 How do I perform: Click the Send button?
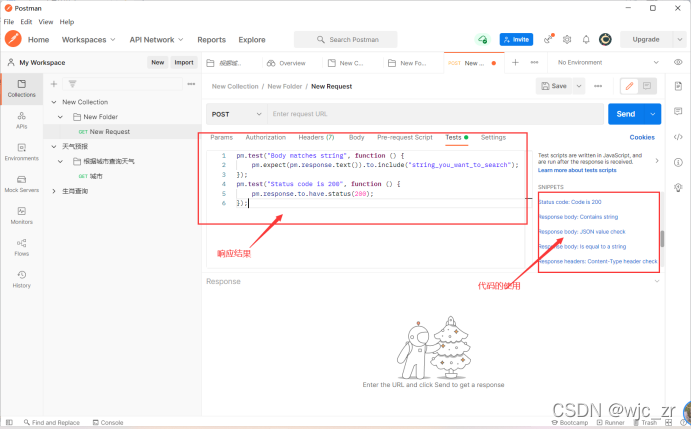tap(626, 114)
